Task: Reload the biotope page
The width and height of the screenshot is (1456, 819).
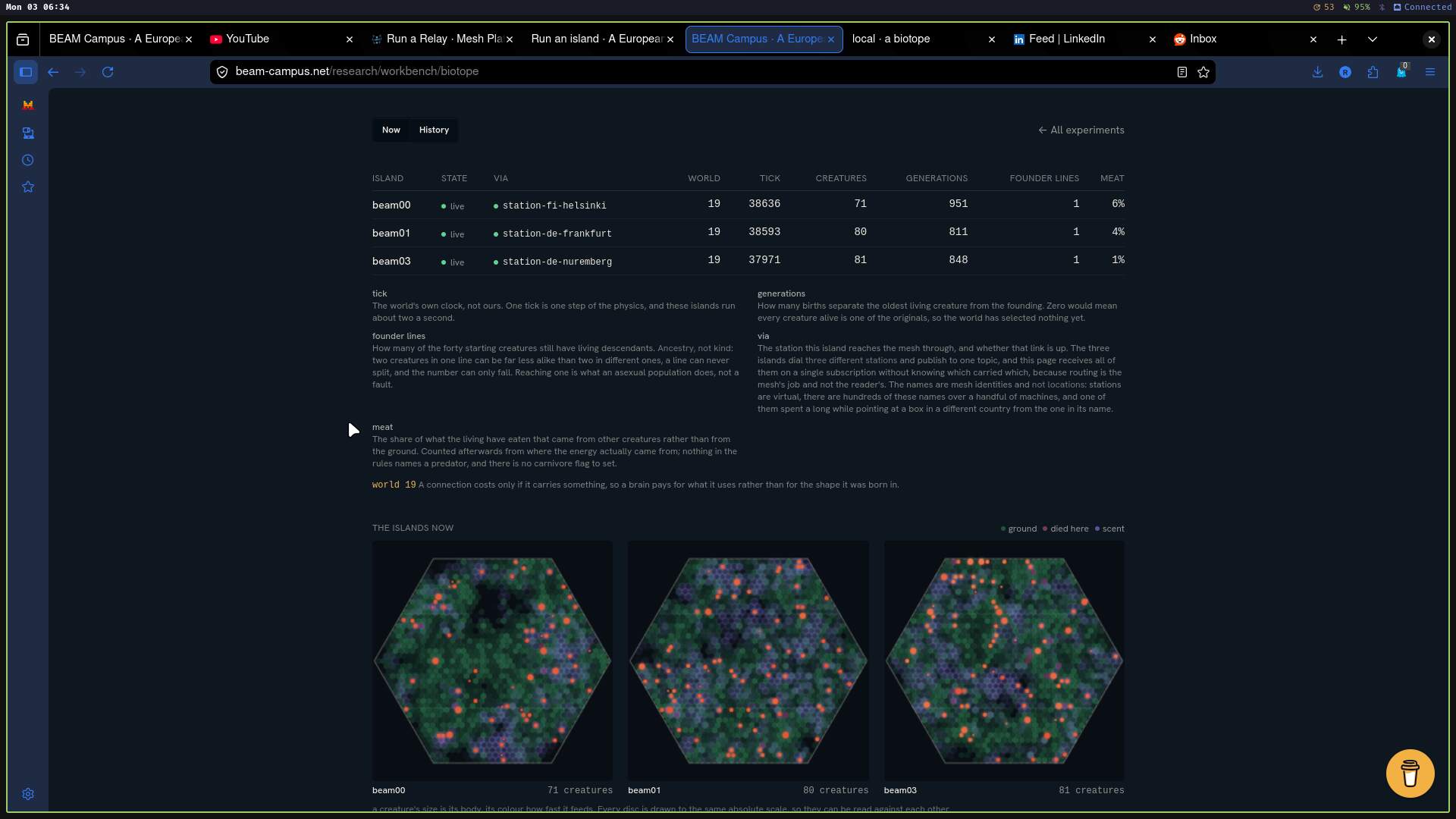Action: coord(108,72)
